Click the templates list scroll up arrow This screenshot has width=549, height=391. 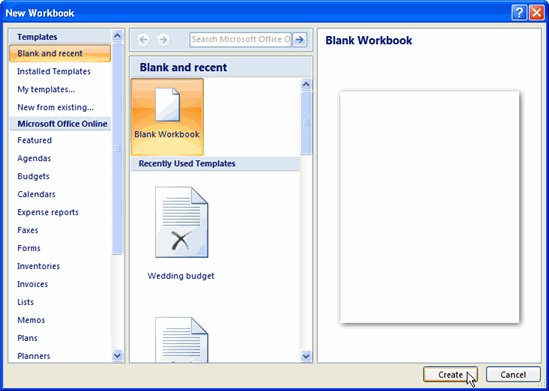pyautogui.click(x=117, y=35)
